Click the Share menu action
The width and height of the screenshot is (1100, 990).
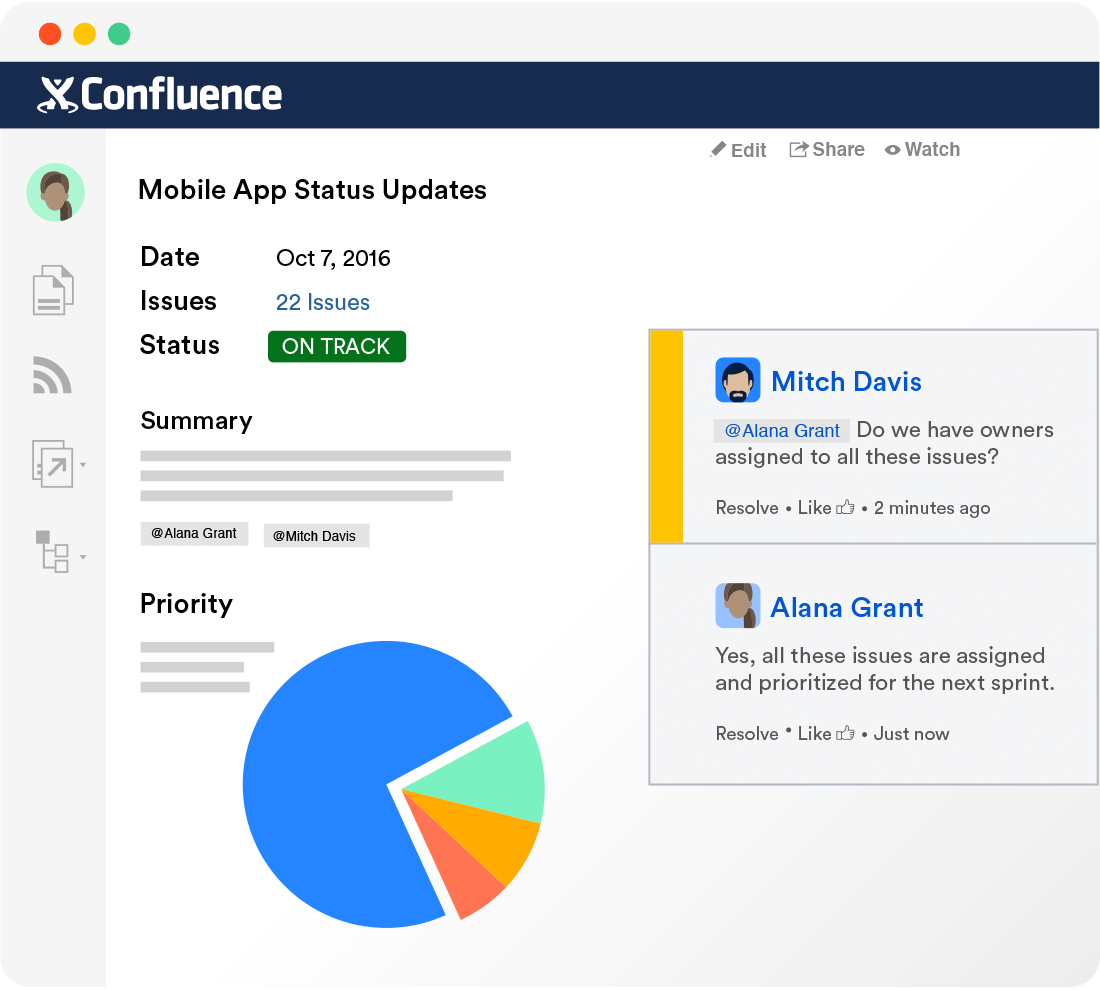pyautogui.click(x=838, y=149)
